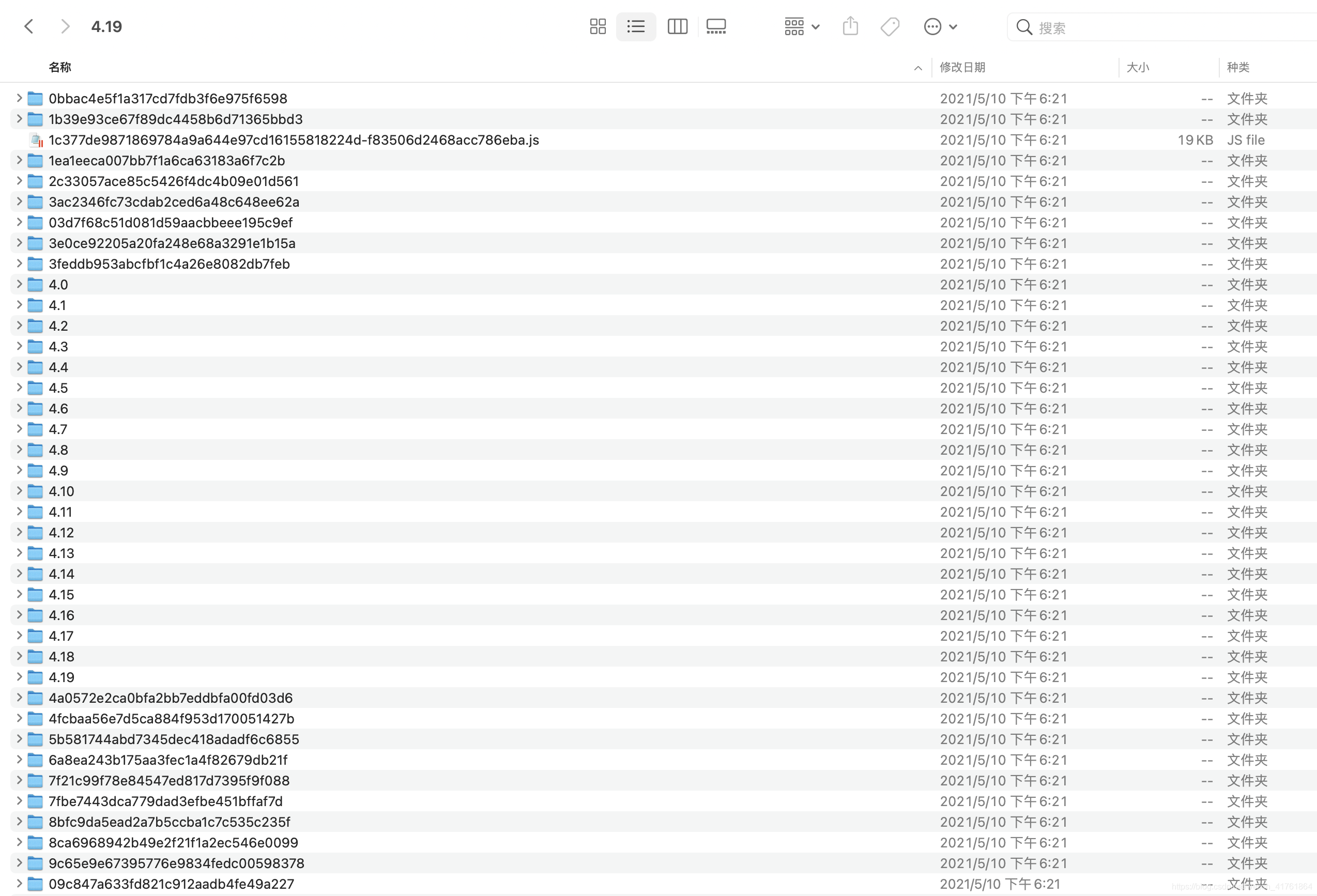This screenshot has width=1317, height=896.
Task: Click the tag icon in toolbar
Action: tap(890, 27)
